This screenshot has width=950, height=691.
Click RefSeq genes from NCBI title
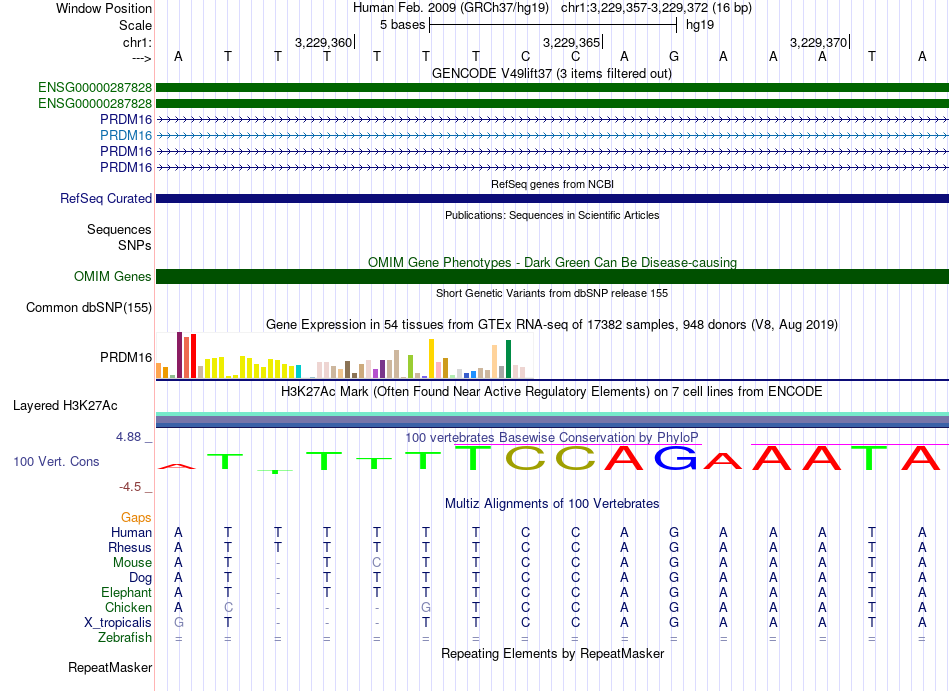click(552, 184)
